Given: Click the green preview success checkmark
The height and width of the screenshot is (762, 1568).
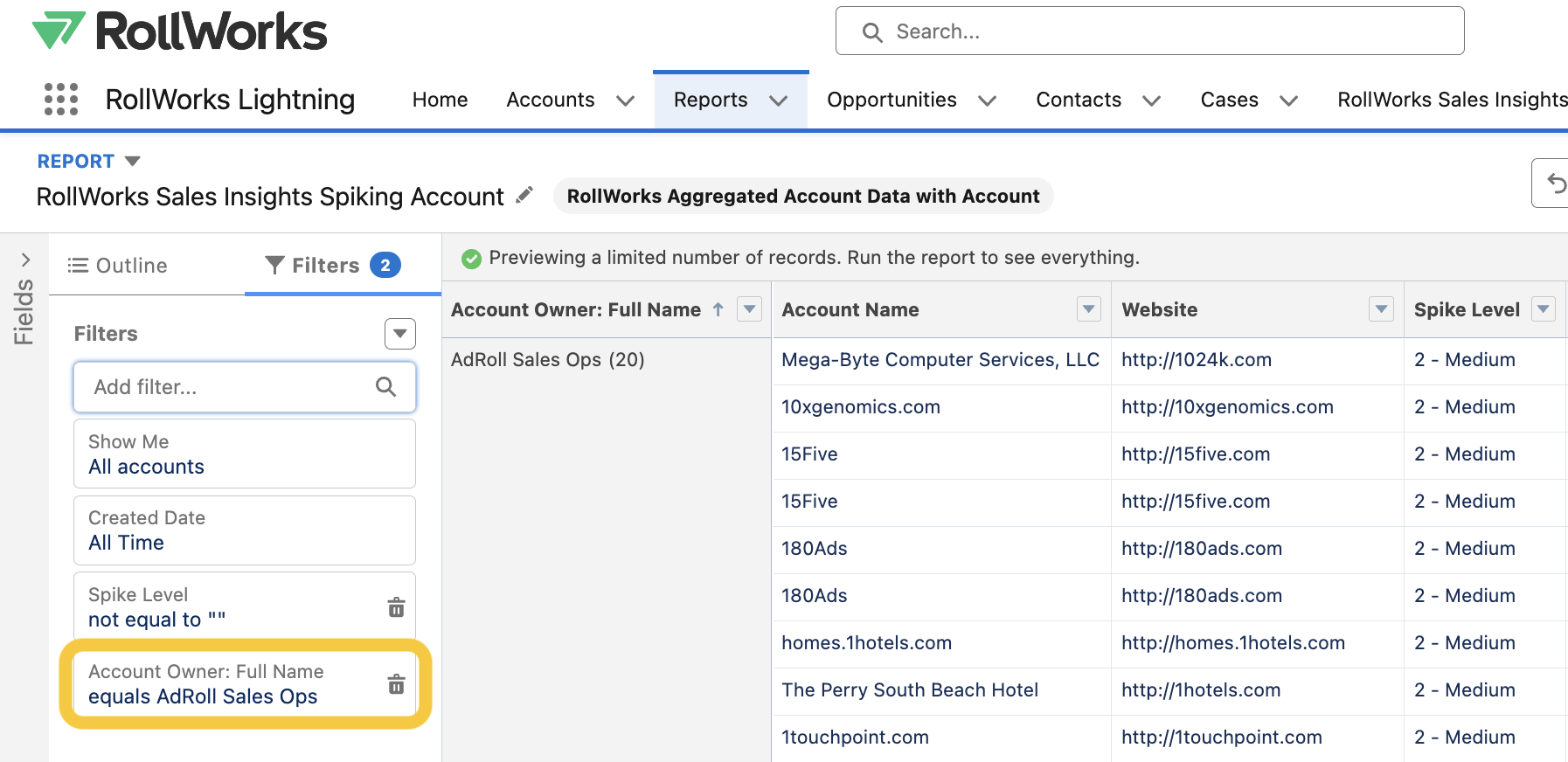Looking at the screenshot, I should point(471,259).
